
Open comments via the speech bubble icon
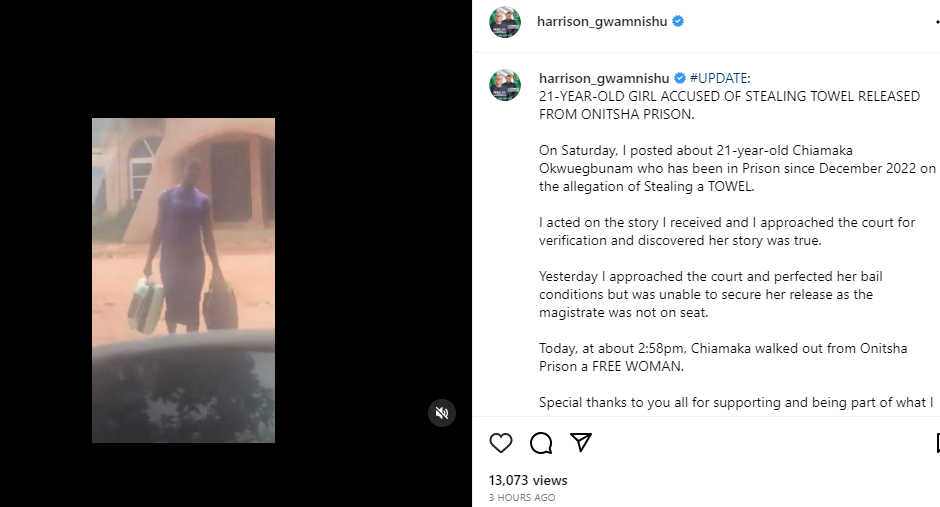coord(541,443)
